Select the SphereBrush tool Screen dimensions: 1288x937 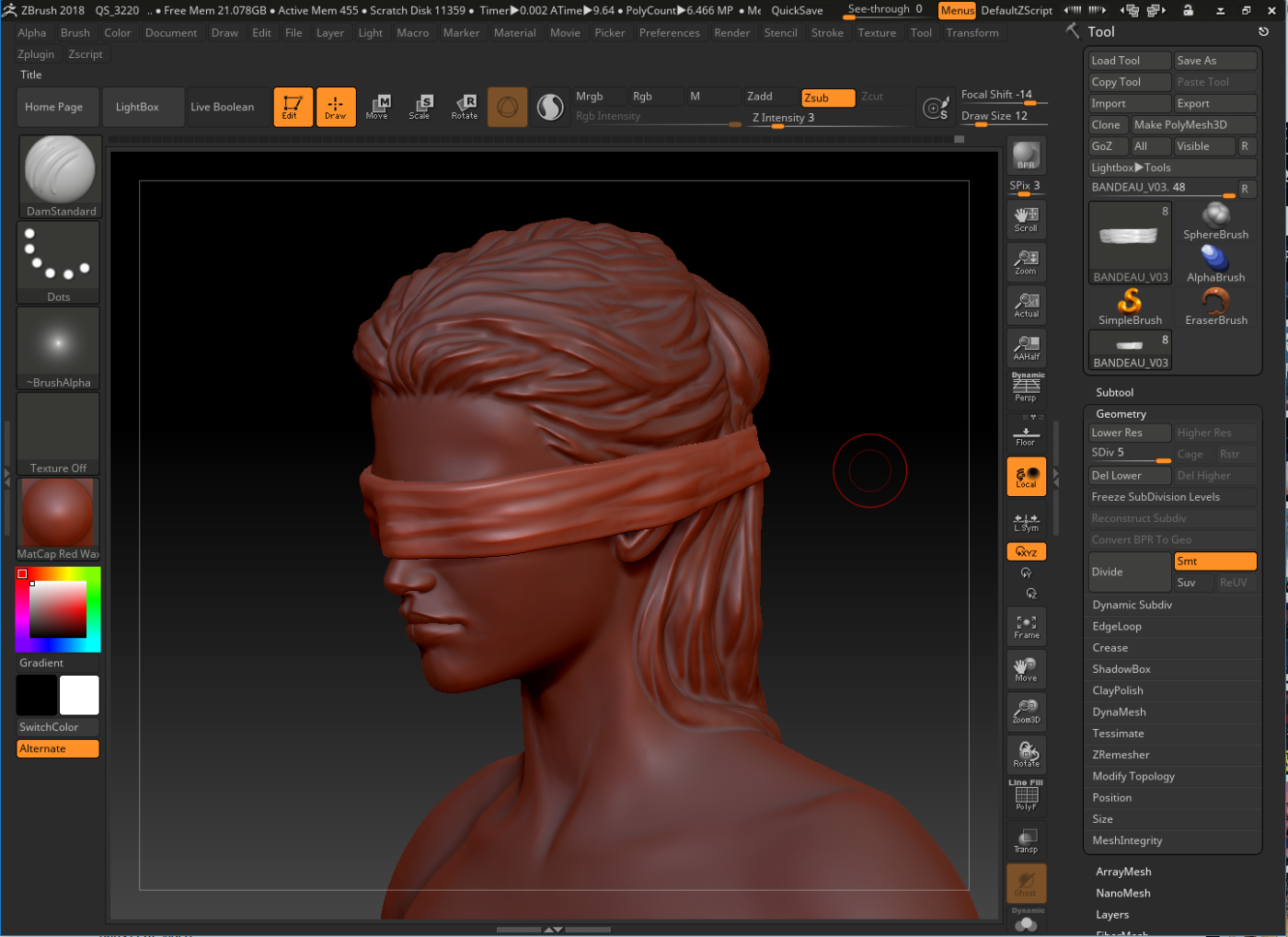point(1215,222)
